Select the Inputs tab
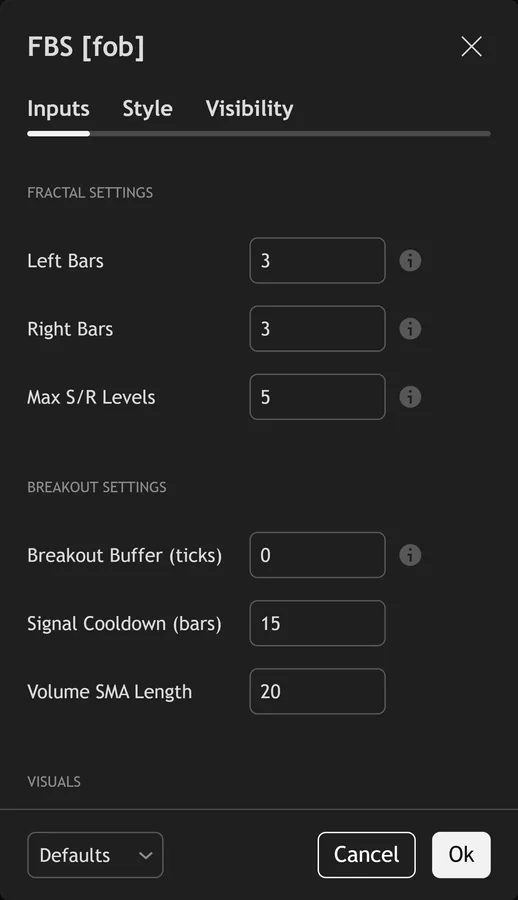 (59, 108)
